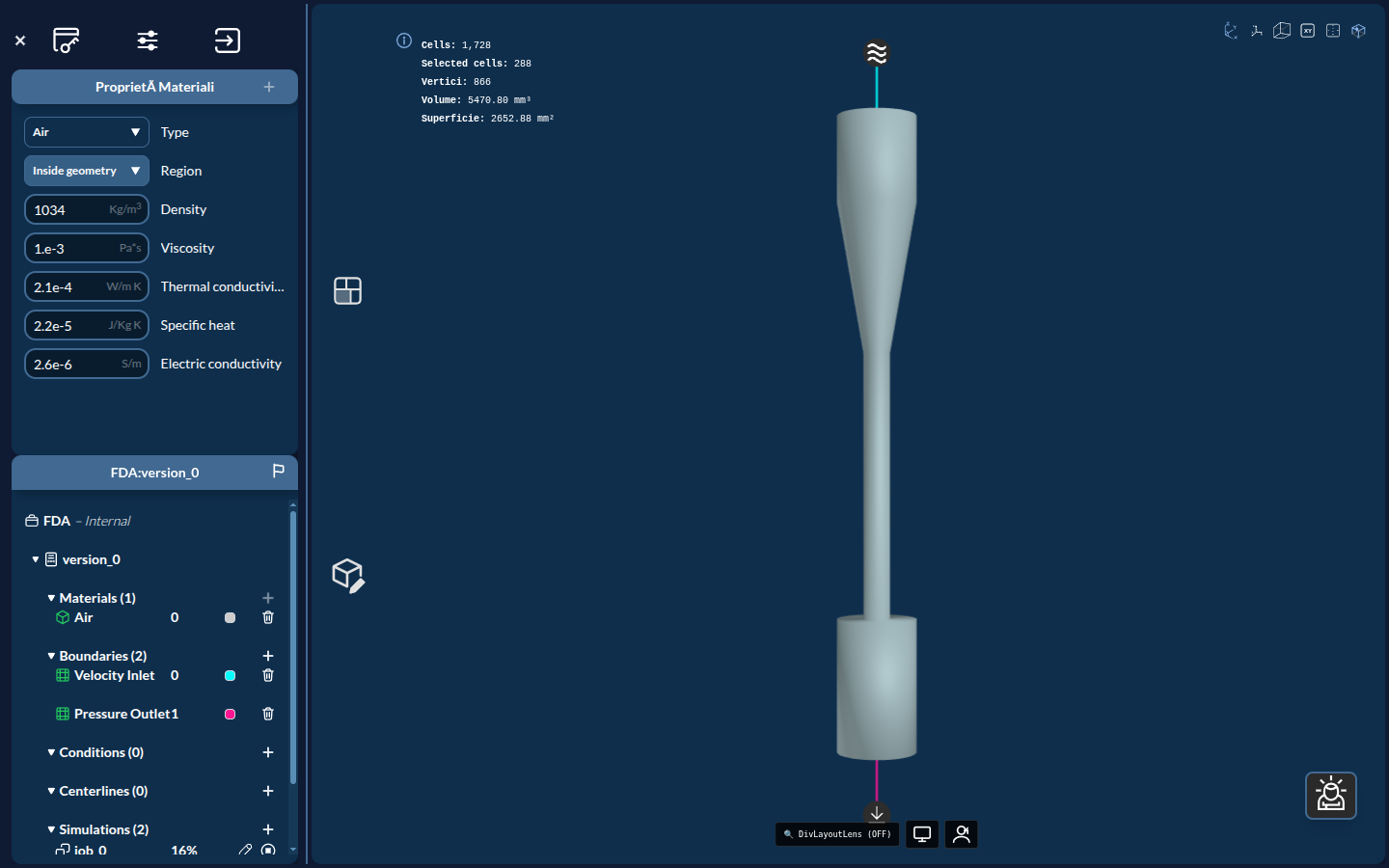
Task: Click the Selected cells: 288 text
Action: (477, 64)
